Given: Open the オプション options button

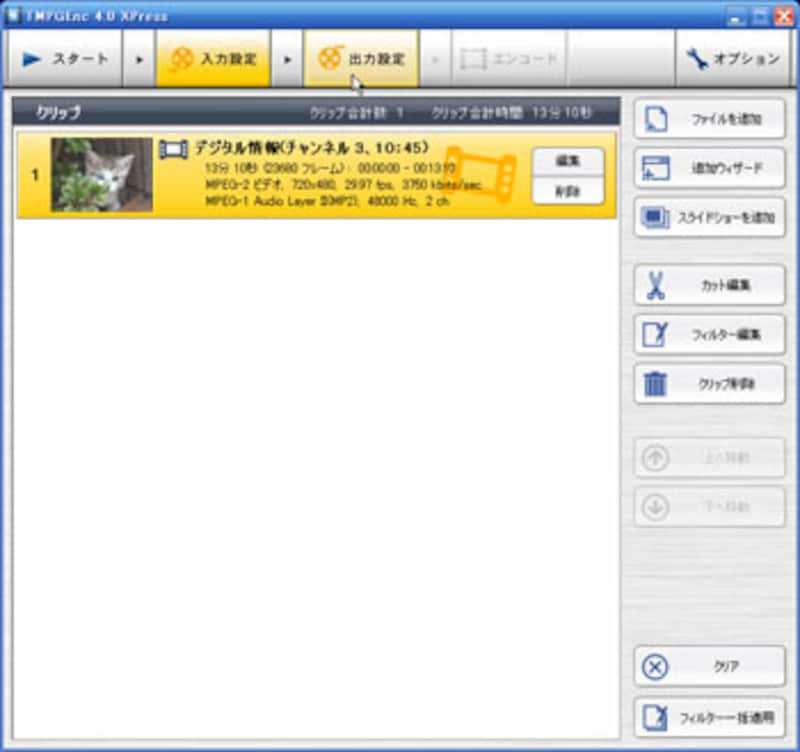Looking at the screenshot, I should (733, 59).
